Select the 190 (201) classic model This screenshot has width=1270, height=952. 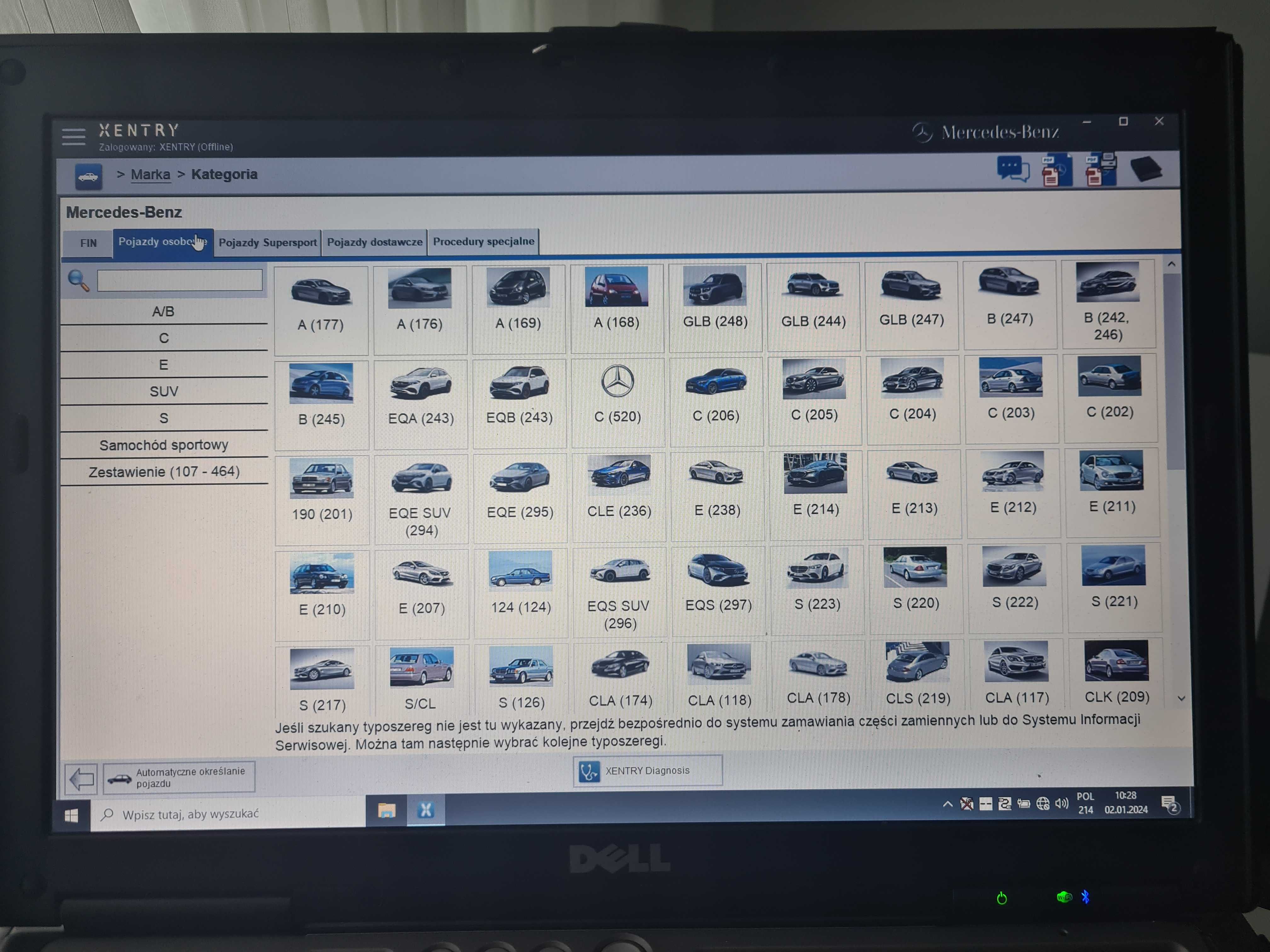click(x=322, y=500)
